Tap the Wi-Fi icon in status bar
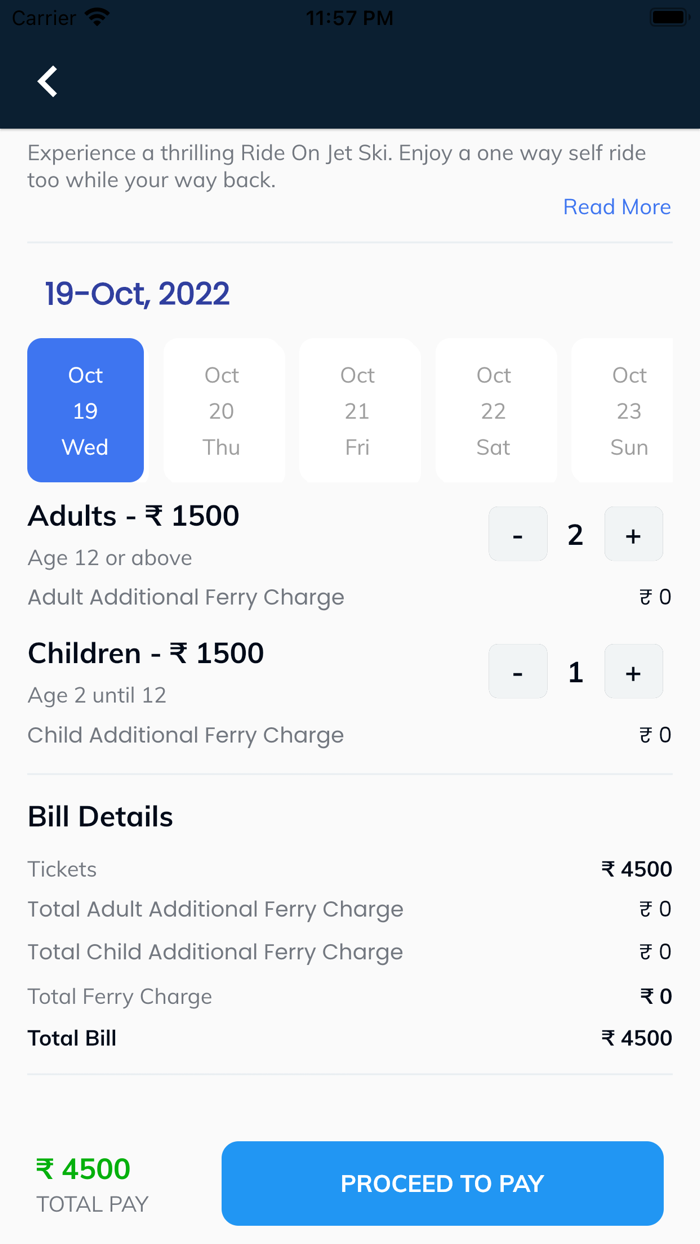 [x=97, y=18]
